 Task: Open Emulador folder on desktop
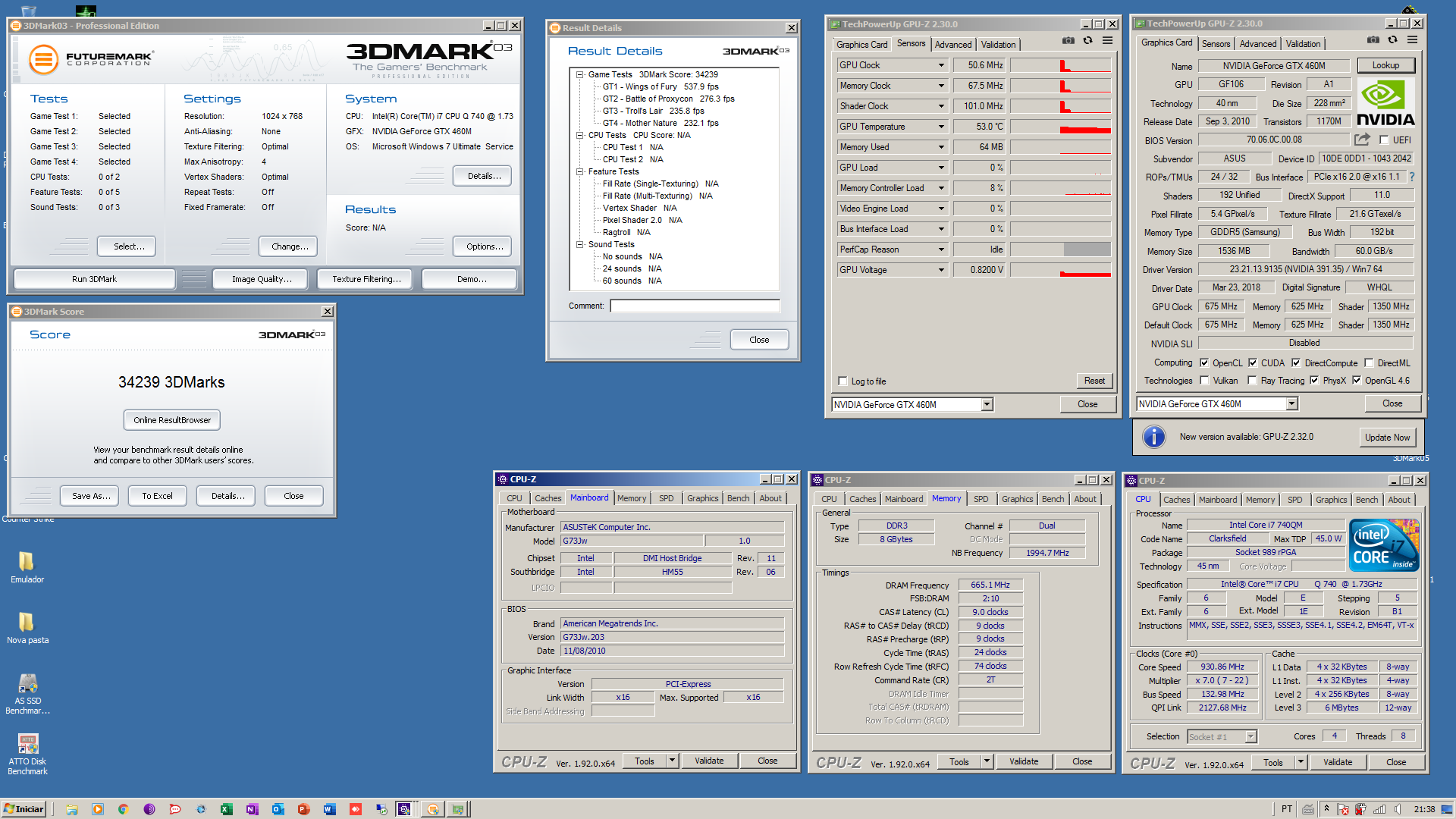(27, 567)
